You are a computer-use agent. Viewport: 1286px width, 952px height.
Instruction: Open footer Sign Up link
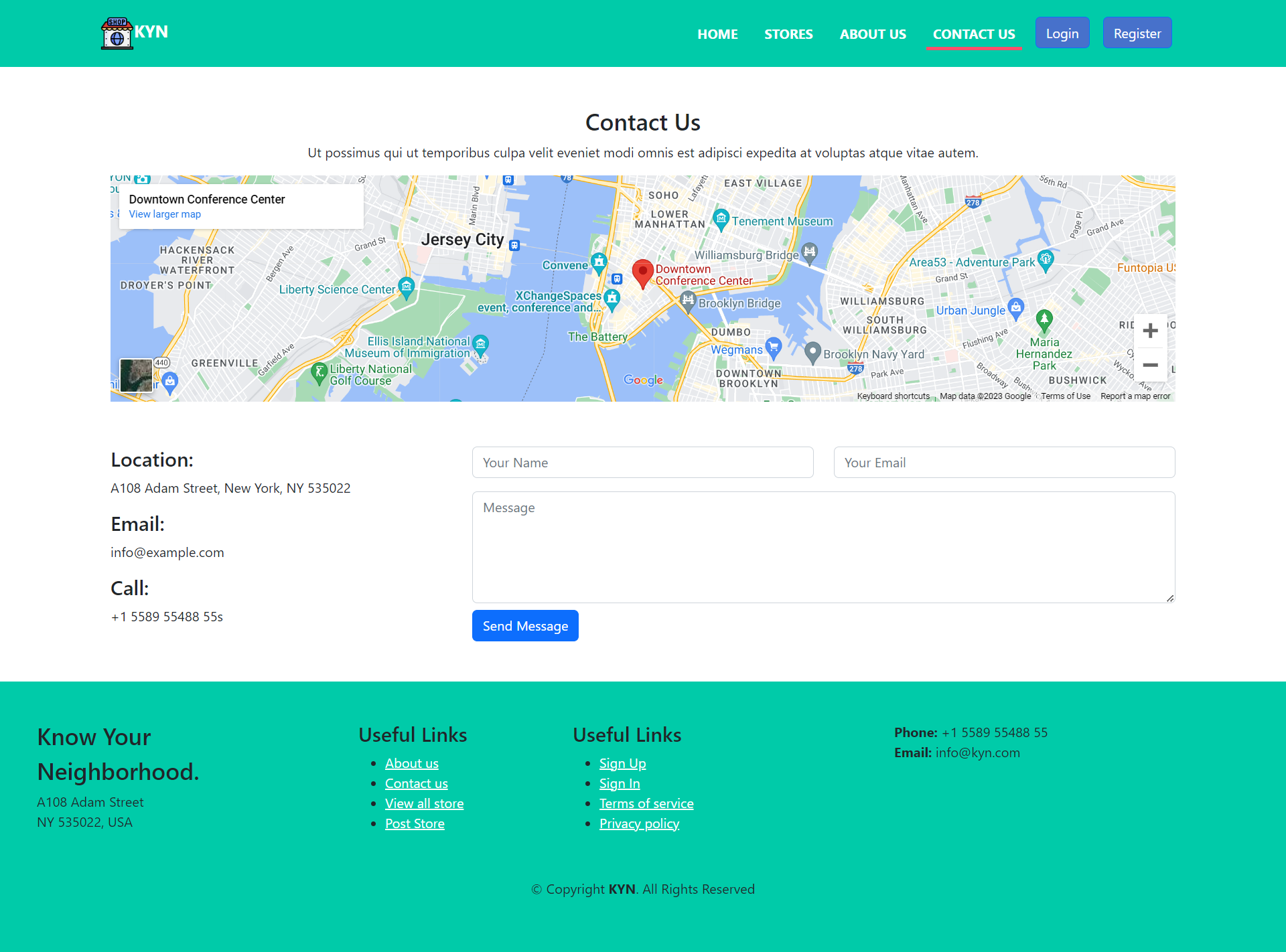(x=623, y=763)
